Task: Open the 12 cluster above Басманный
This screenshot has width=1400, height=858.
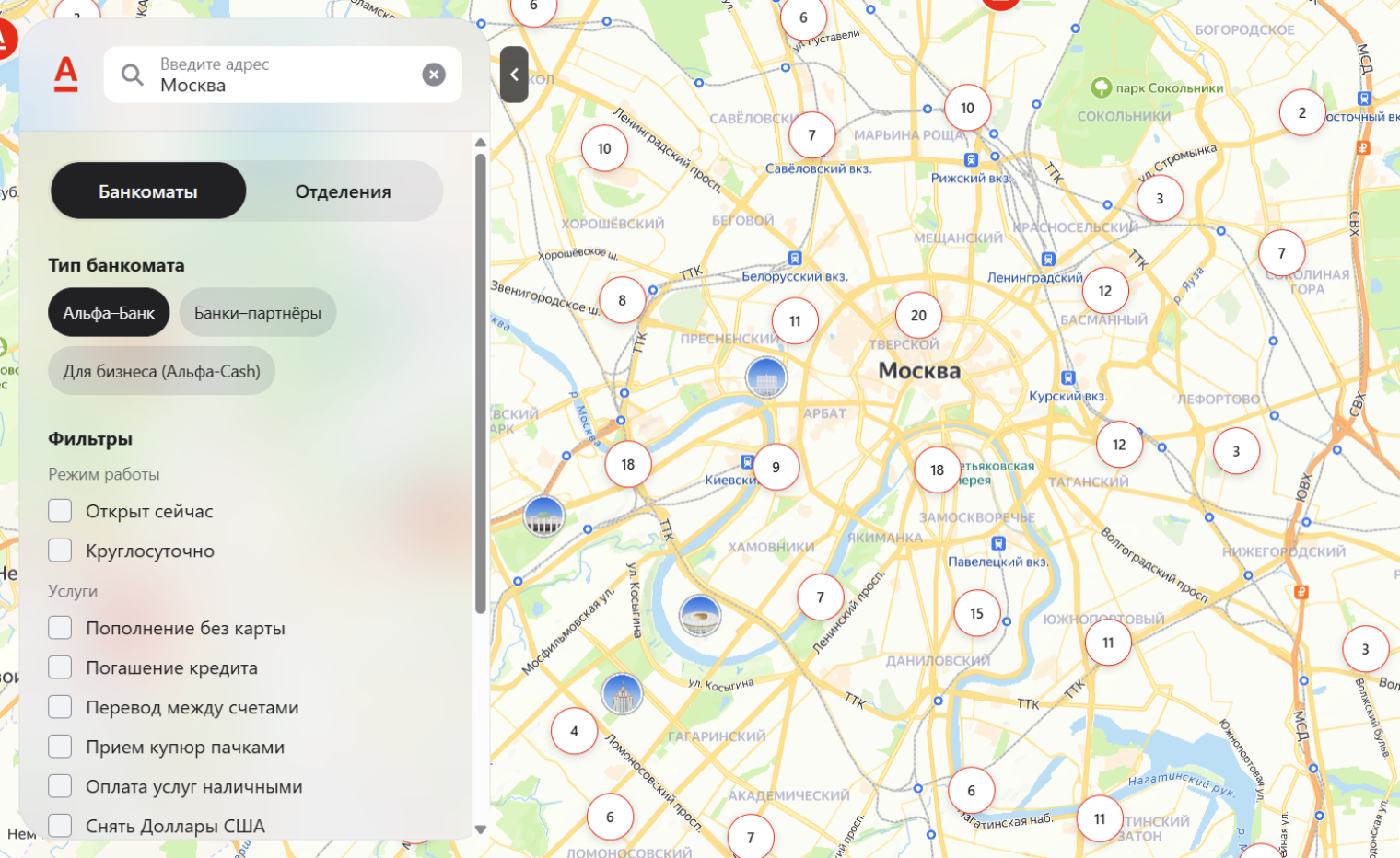Action: [x=1105, y=291]
